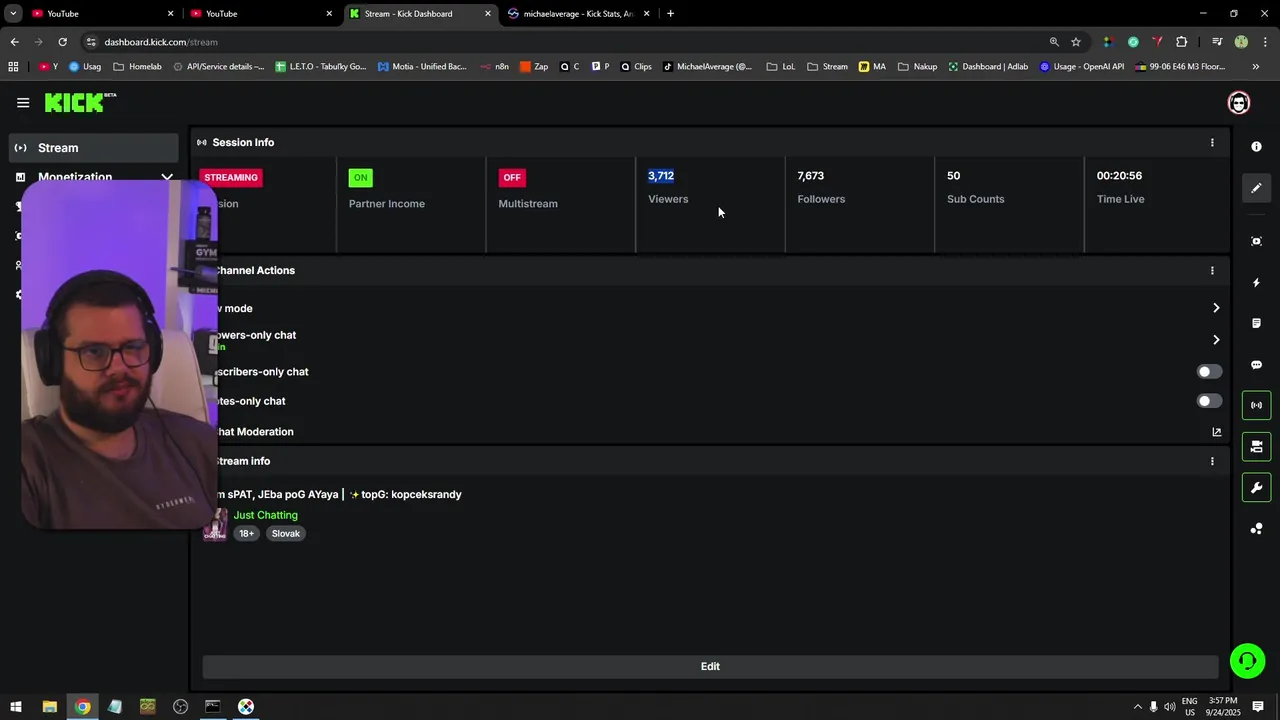This screenshot has width=1280, height=720.
Task: Open Chat Moderation external popout icon
Action: 1216,432
